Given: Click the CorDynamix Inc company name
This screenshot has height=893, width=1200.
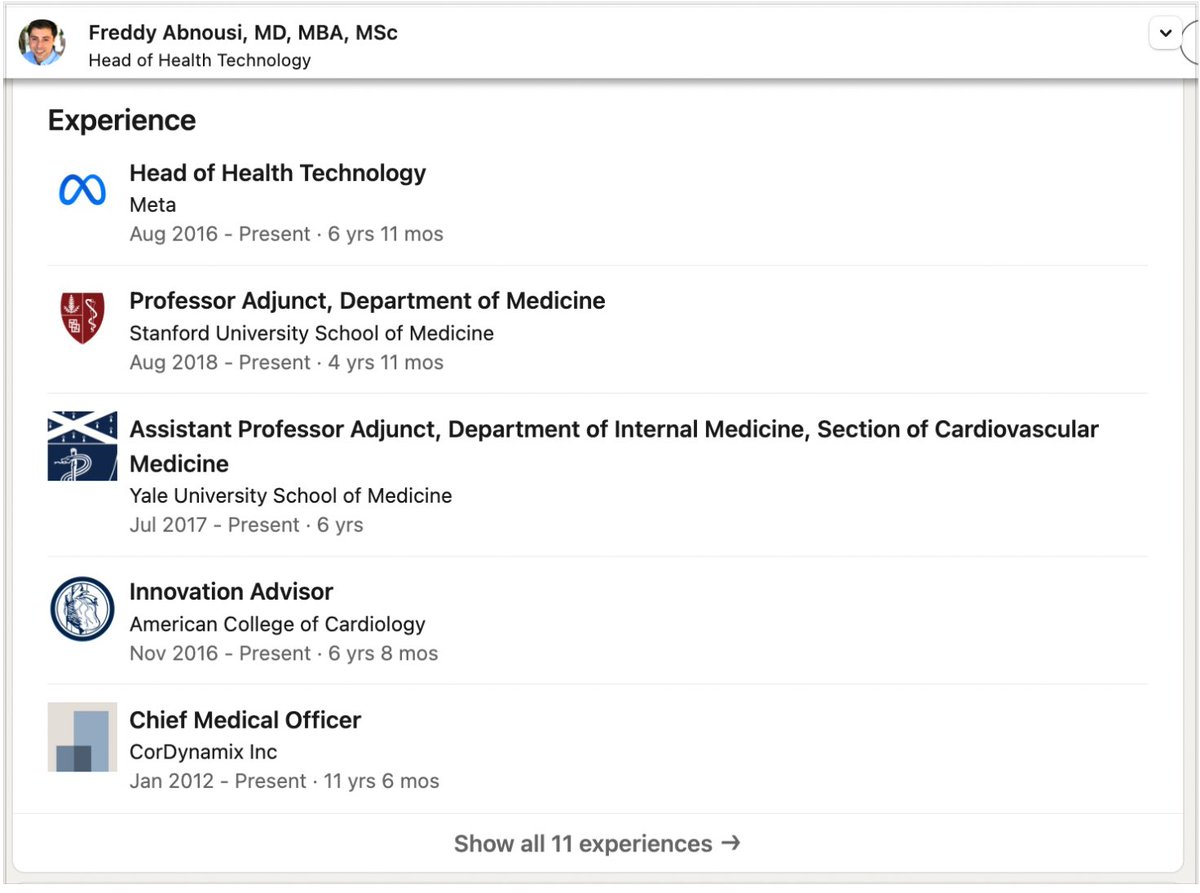Looking at the screenshot, I should (203, 752).
